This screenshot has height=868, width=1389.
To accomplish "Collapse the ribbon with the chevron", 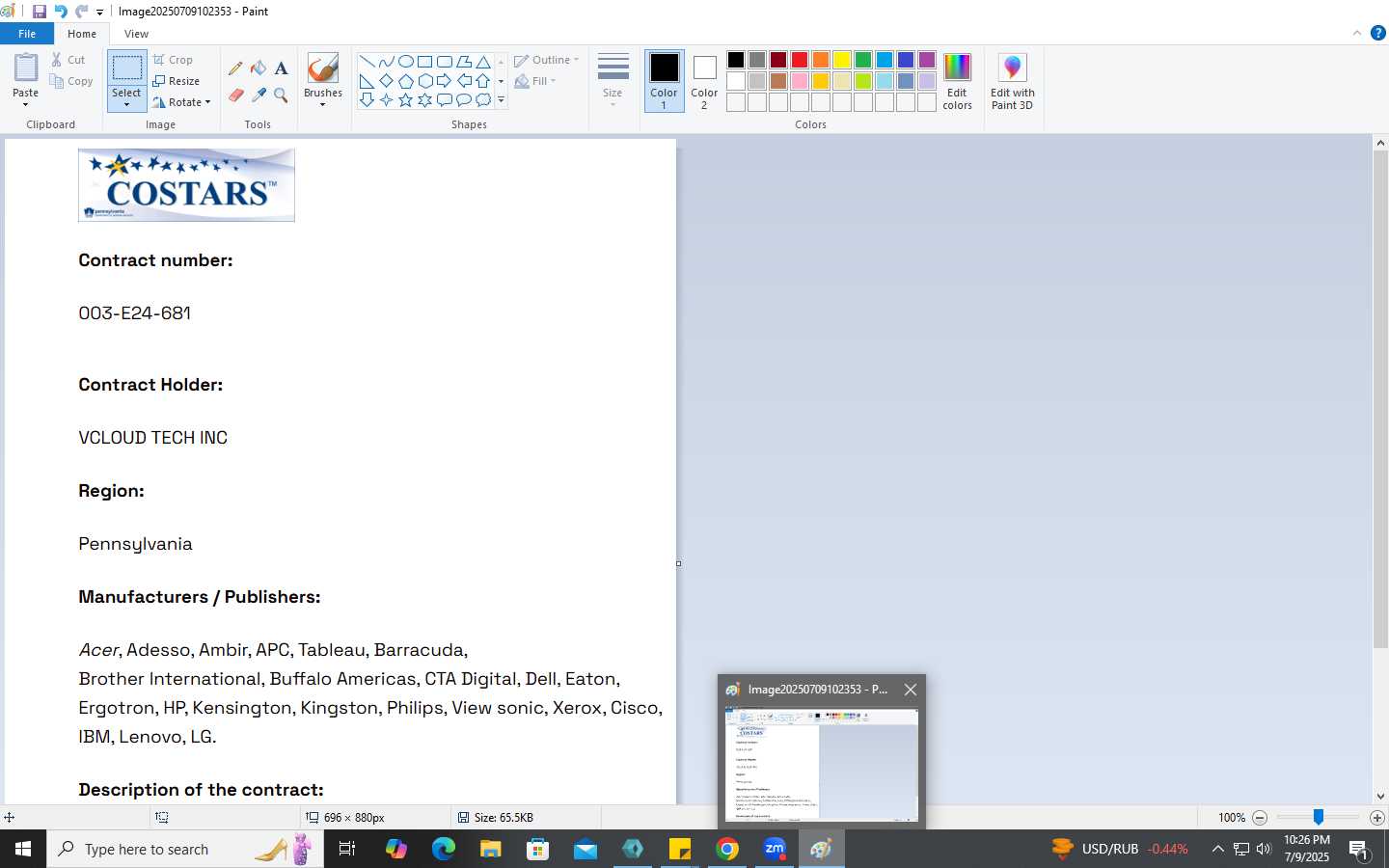I will (x=1357, y=33).
